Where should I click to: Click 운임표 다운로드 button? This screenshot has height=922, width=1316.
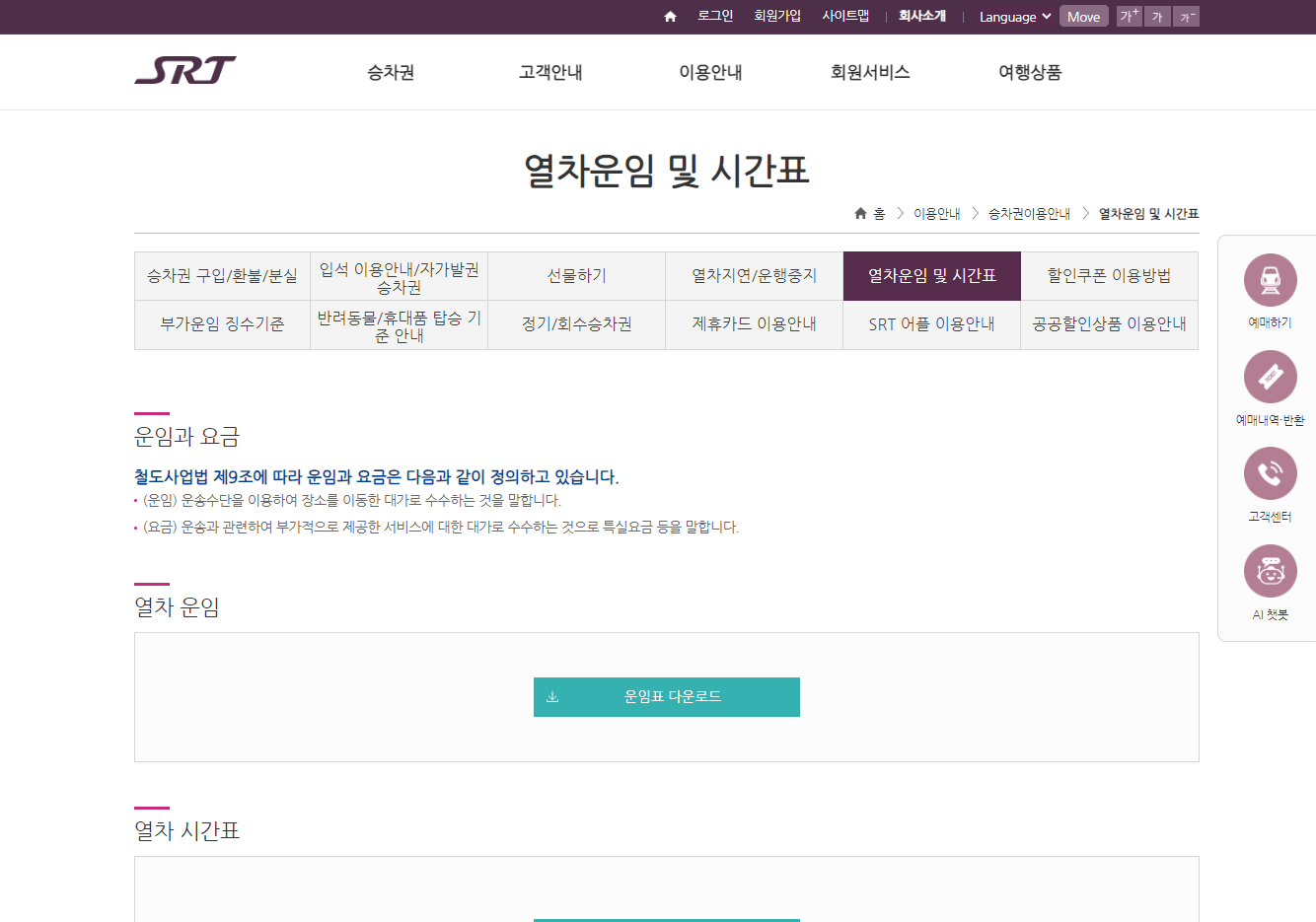tap(667, 697)
